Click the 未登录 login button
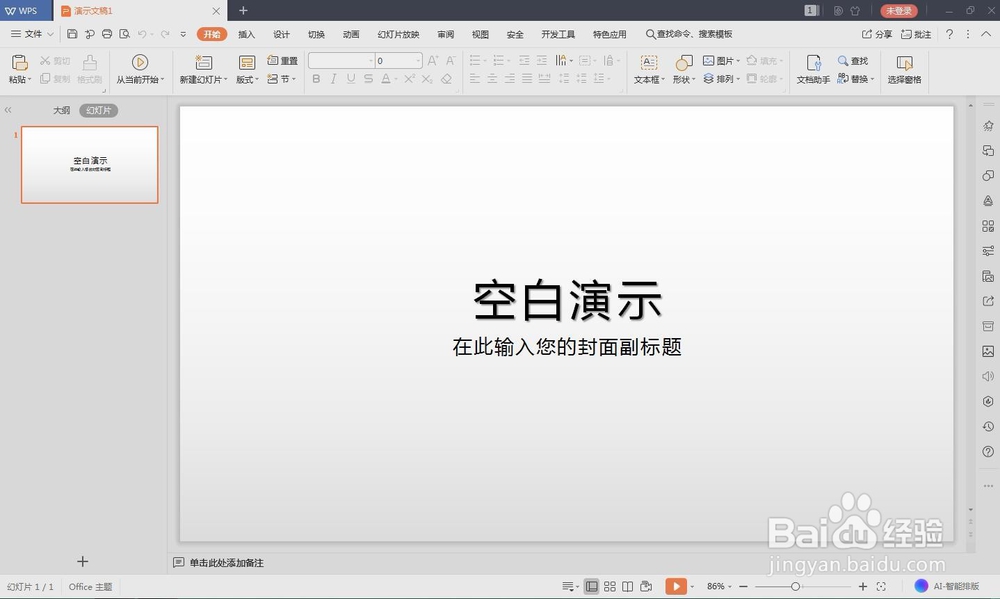Image resolution: width=1000 pixels, height=599 pixels. [x=899, y=10]
